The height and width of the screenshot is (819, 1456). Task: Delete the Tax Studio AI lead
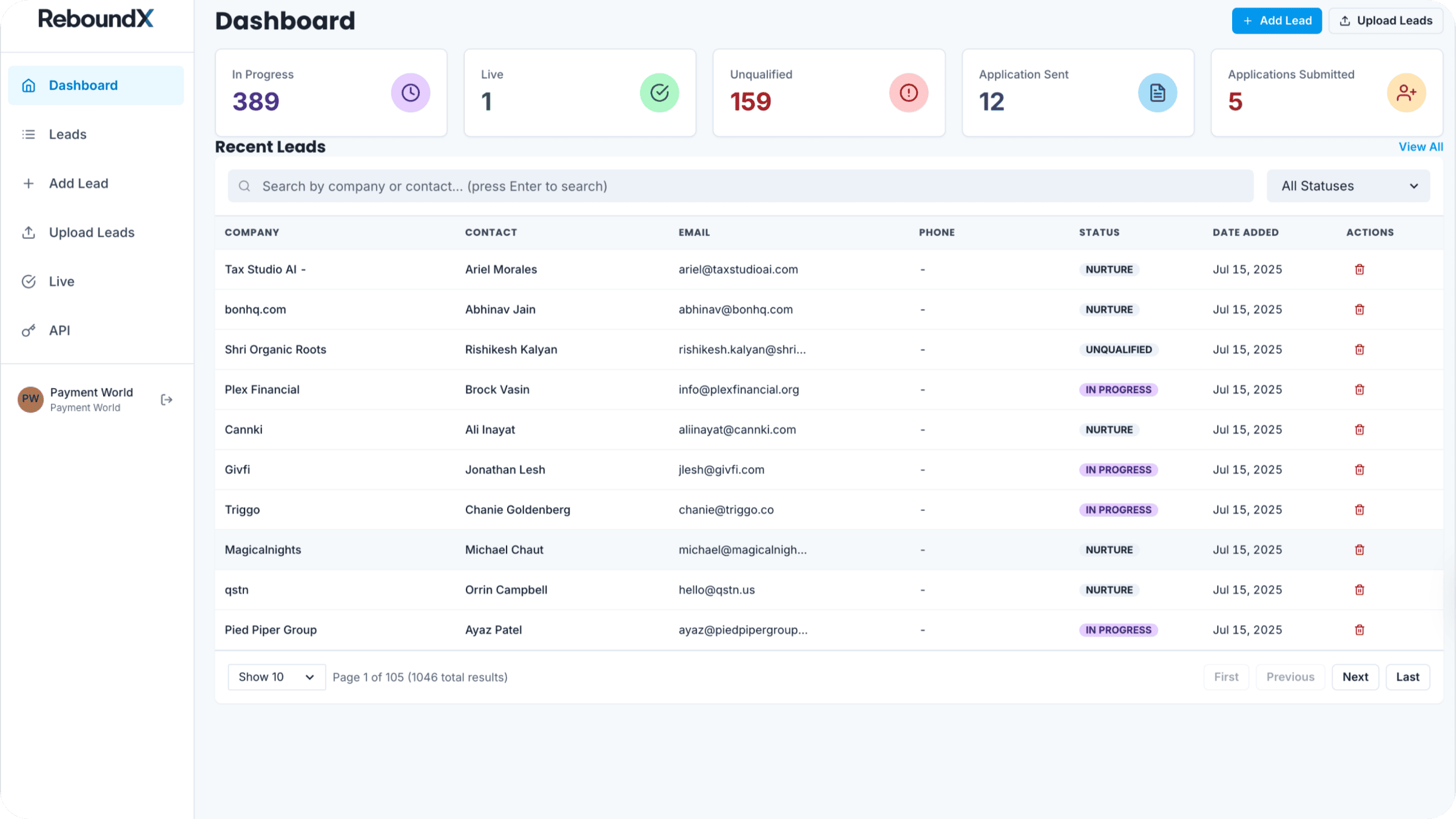1360,269
